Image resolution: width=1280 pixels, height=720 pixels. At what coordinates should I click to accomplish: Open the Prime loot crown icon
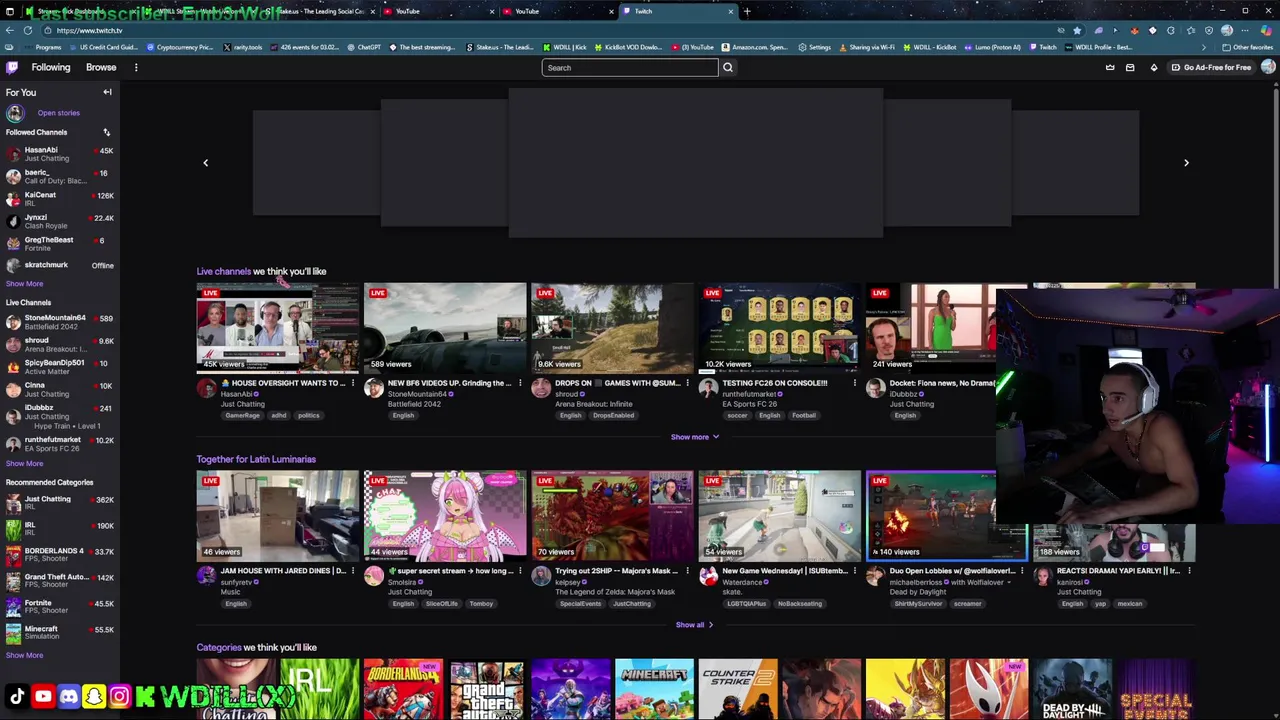point(1110,68)
